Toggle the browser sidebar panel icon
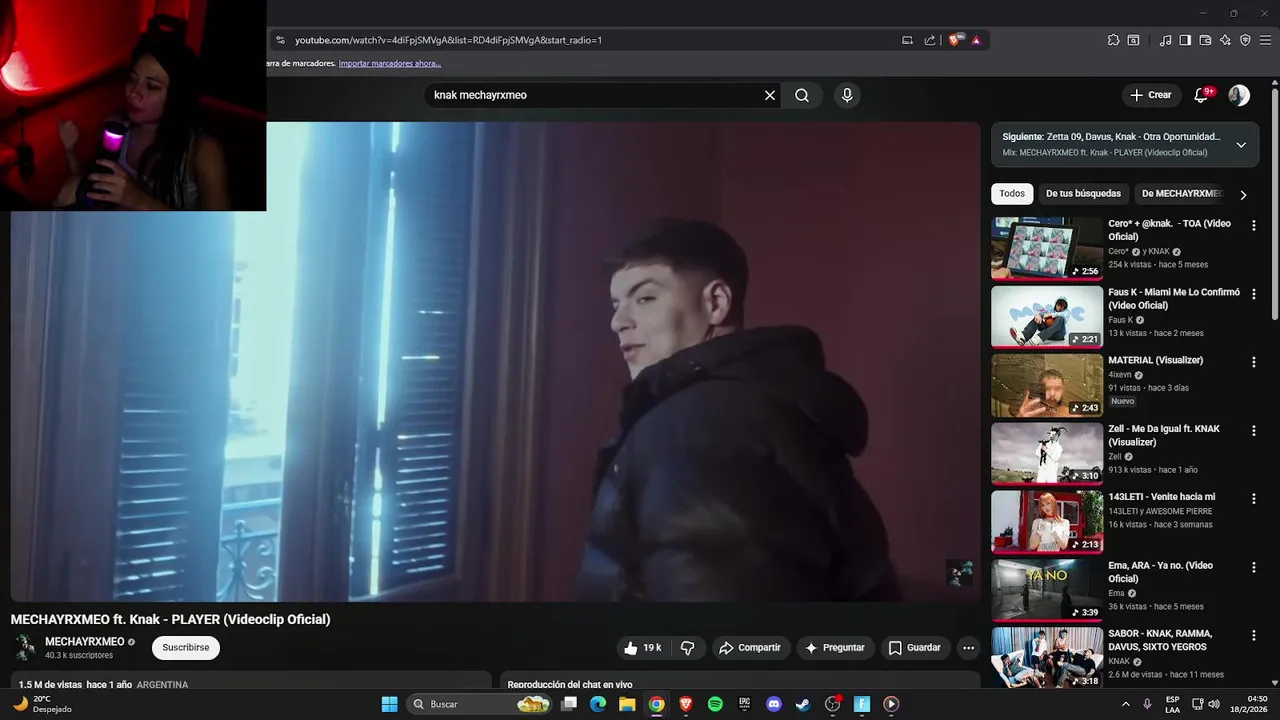 click(1185, 40)
